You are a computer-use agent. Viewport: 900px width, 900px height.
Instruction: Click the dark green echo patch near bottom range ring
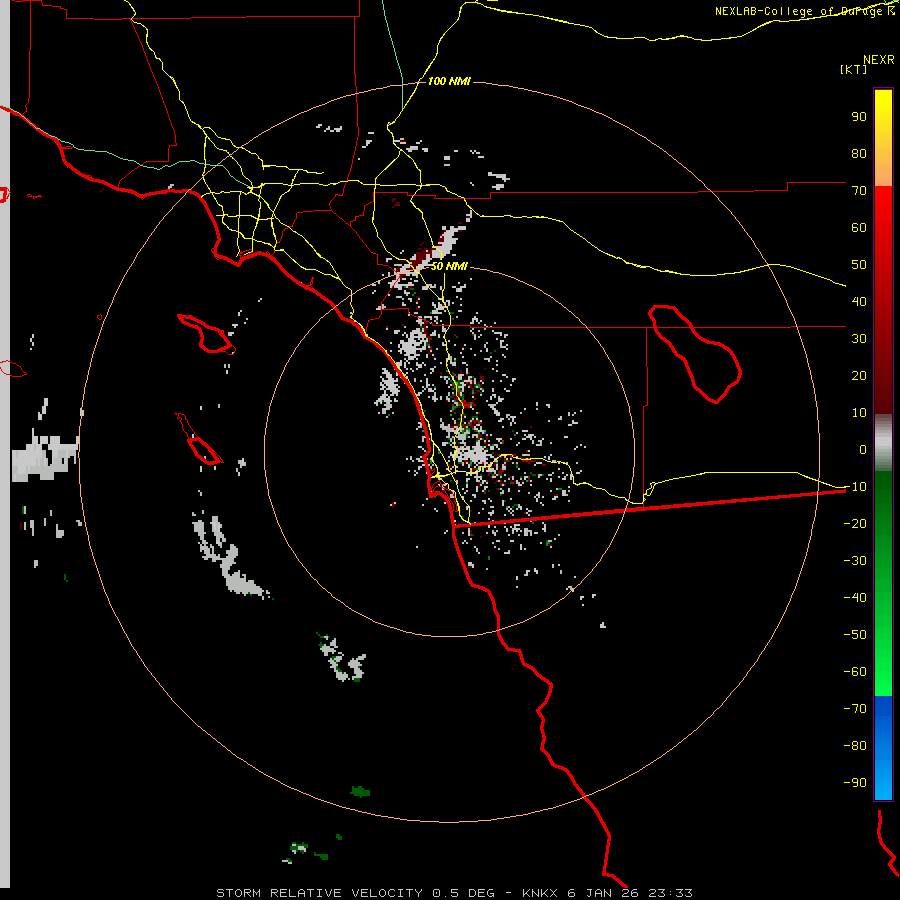pyautogui.click(x=360, y=792)
